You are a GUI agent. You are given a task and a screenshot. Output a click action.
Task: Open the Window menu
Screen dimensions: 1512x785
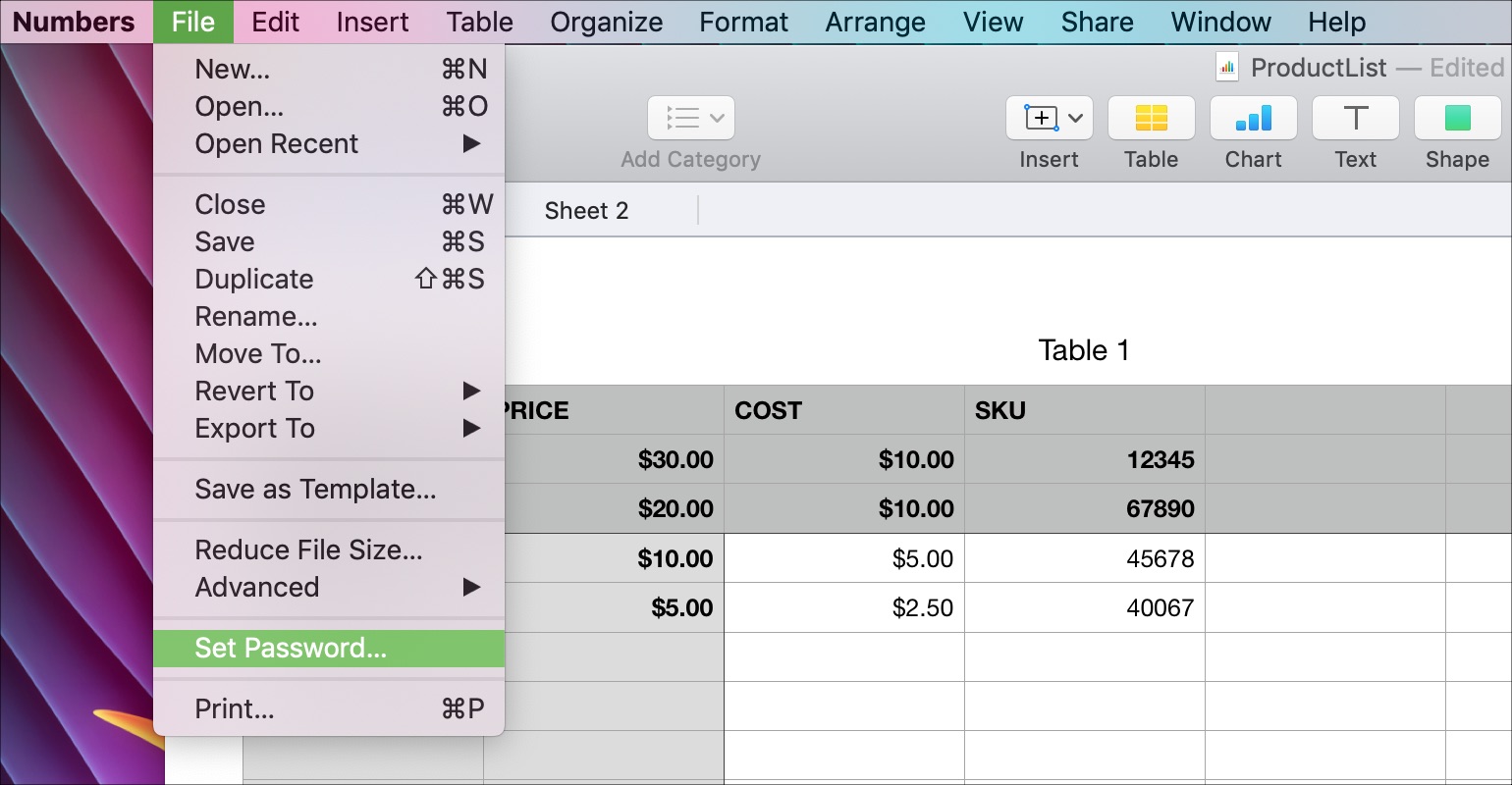click(1221, 22)
